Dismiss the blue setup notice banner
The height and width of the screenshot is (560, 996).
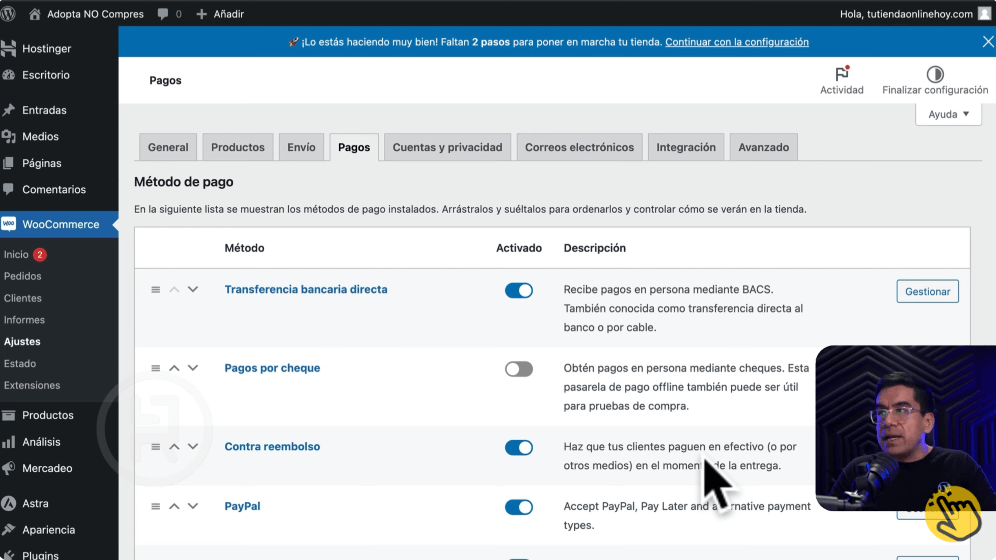click(988, 42)
